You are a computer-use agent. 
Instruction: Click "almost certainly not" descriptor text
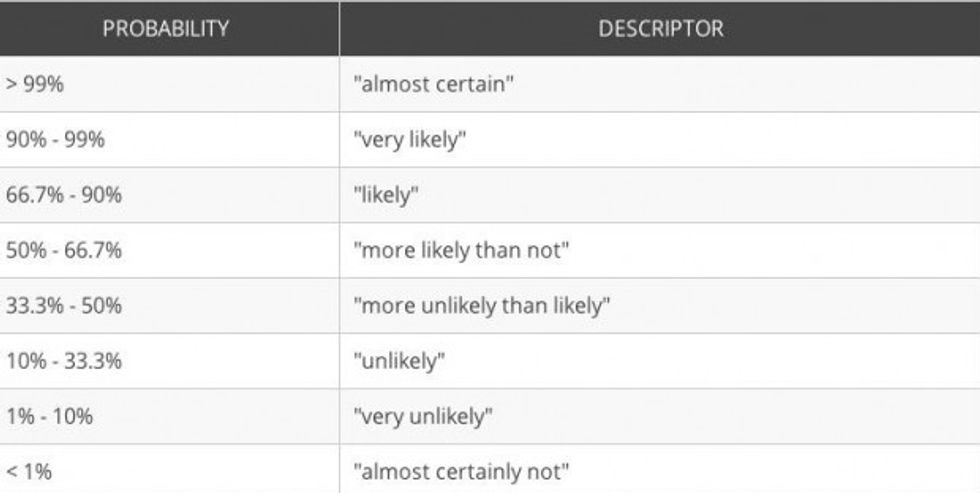[462, 470]
